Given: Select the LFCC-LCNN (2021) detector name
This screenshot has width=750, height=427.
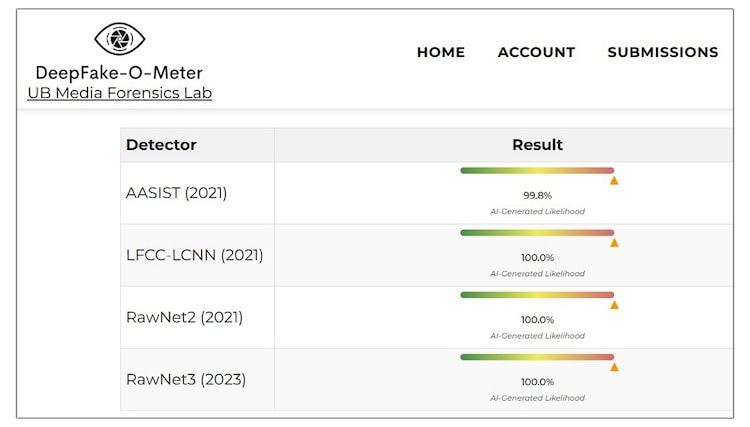Looking at the screenshot, I should coord(194,255).
